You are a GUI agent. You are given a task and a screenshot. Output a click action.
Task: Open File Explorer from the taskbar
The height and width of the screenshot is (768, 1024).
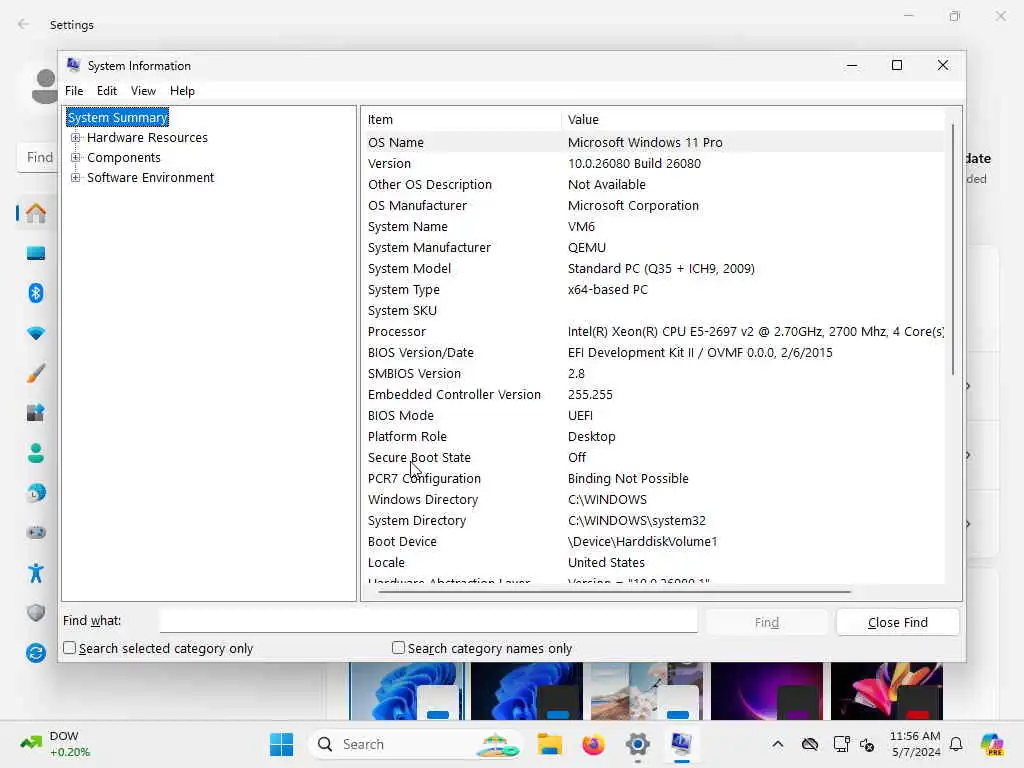(550, 744)
